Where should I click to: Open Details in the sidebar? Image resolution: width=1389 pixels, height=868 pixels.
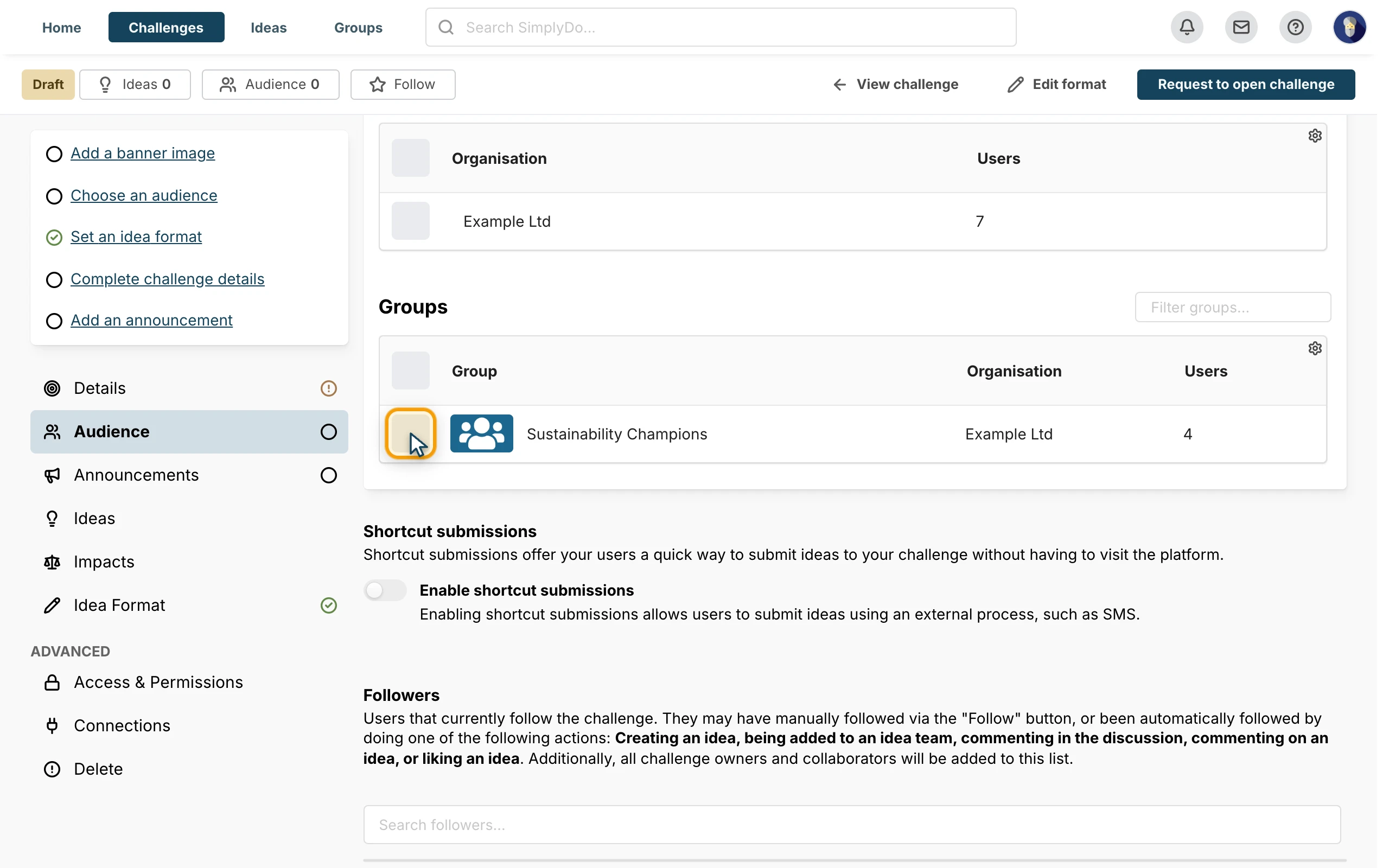point(189,388)
